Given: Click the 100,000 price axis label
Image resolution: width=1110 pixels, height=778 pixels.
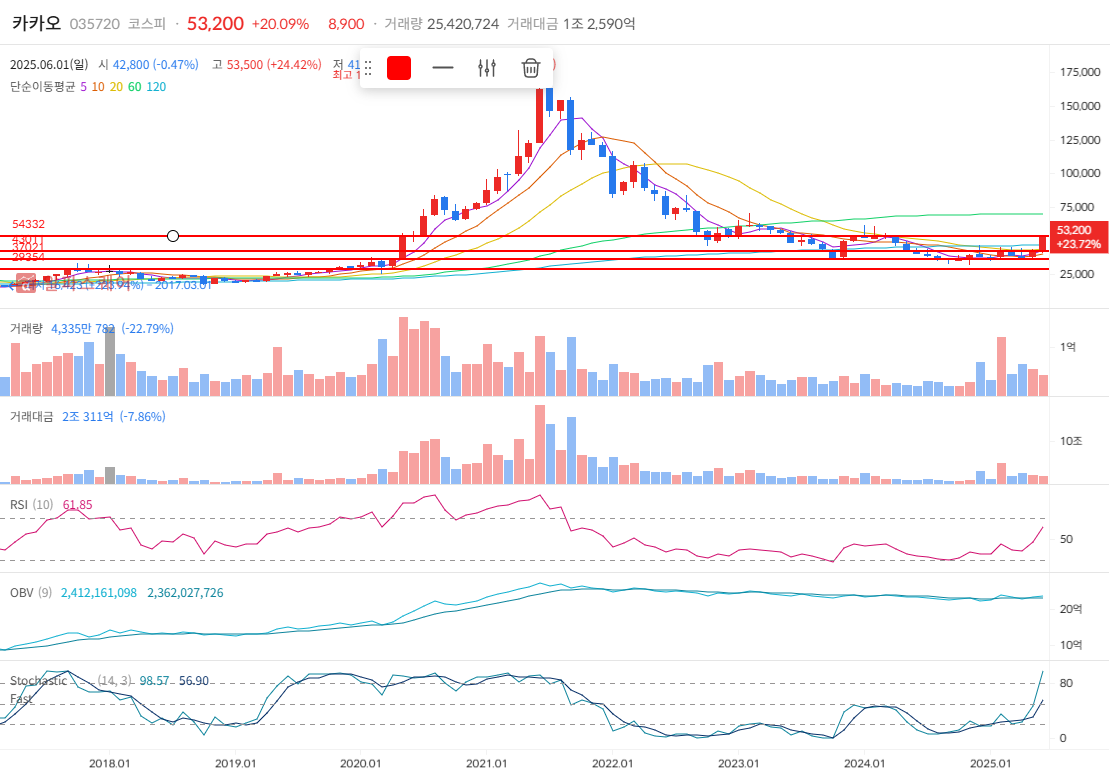Looking at the screenshot, I should click(1080, 173).
